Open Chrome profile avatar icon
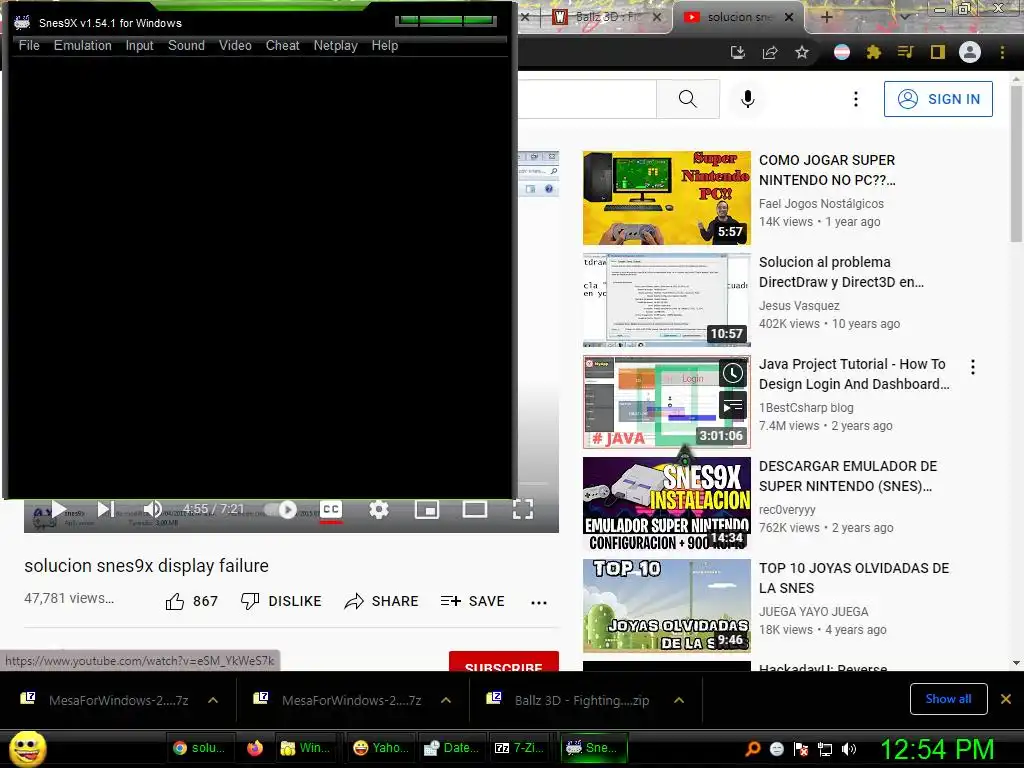The height and width of the screenshot is (768, 1024). tap(970, 52)
